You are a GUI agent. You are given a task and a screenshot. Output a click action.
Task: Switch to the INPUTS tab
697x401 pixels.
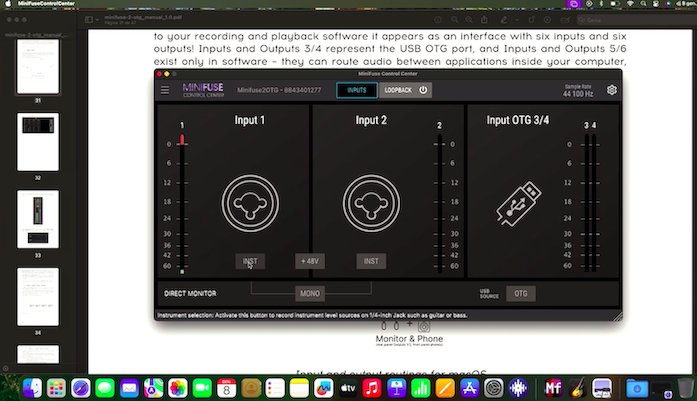pos(356,90)
